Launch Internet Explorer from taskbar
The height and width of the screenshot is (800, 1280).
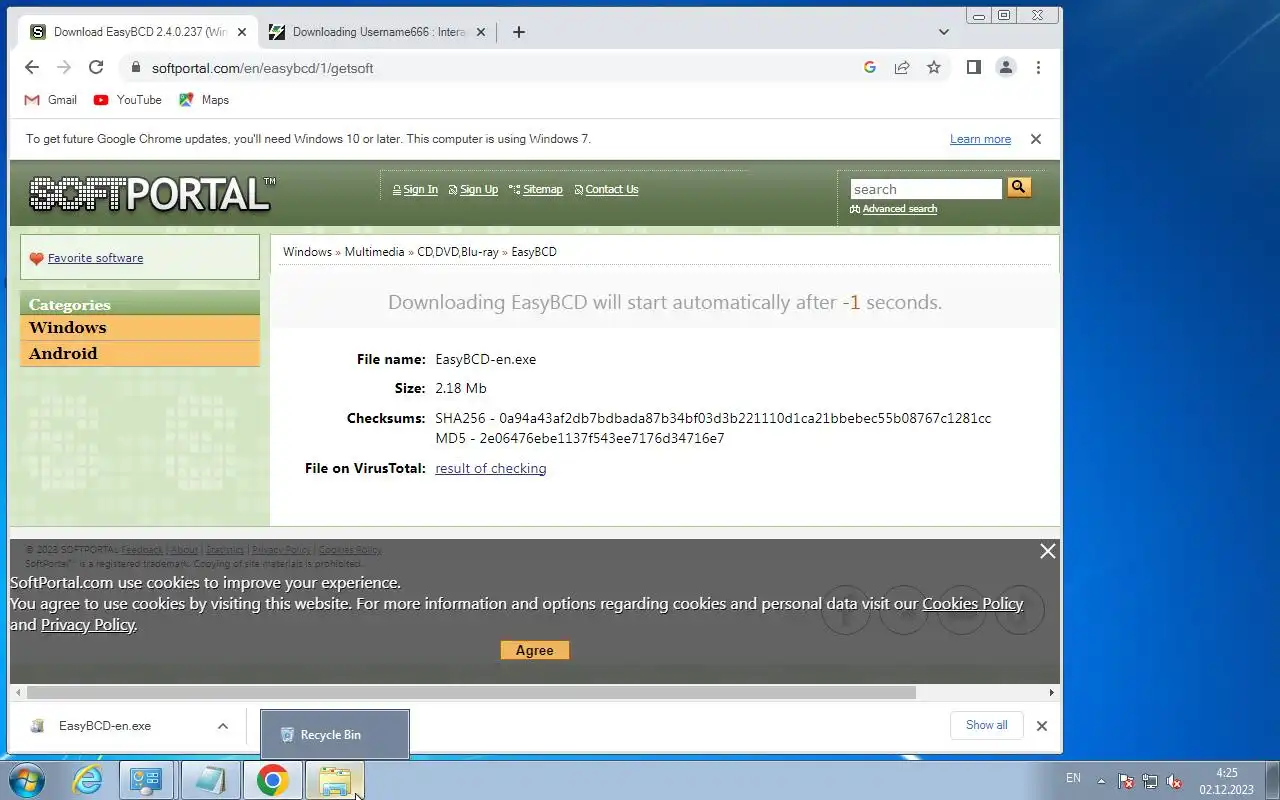click(88, 780)
